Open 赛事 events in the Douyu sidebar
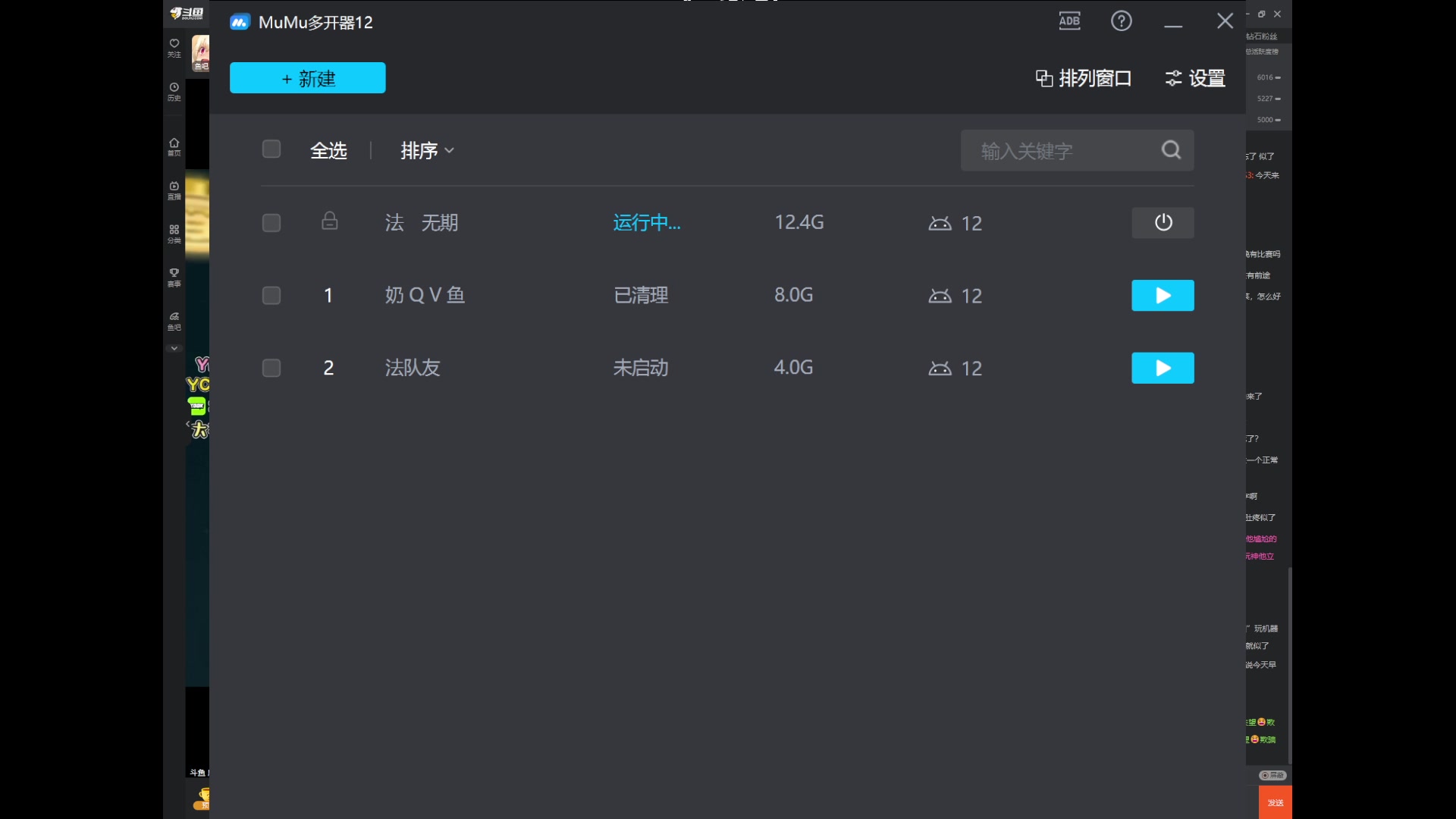1456x819 pixels. [174, 278]
